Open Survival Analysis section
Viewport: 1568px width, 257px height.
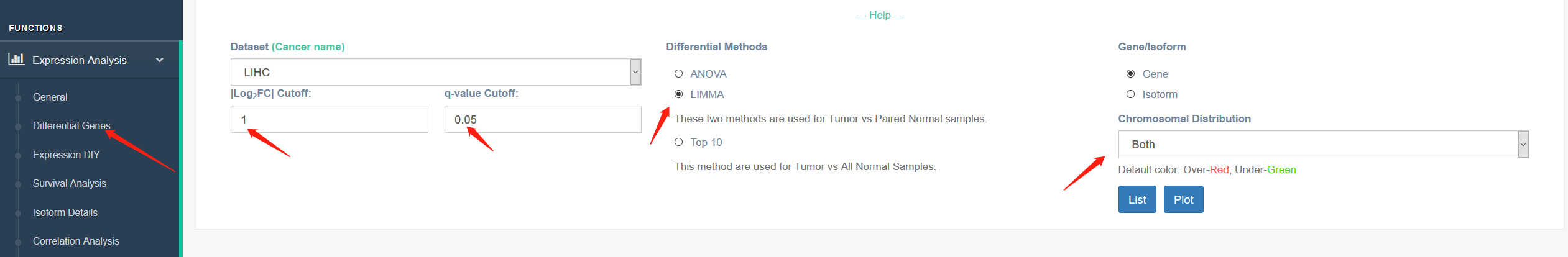pyautogui.click(x=69, y=184)
